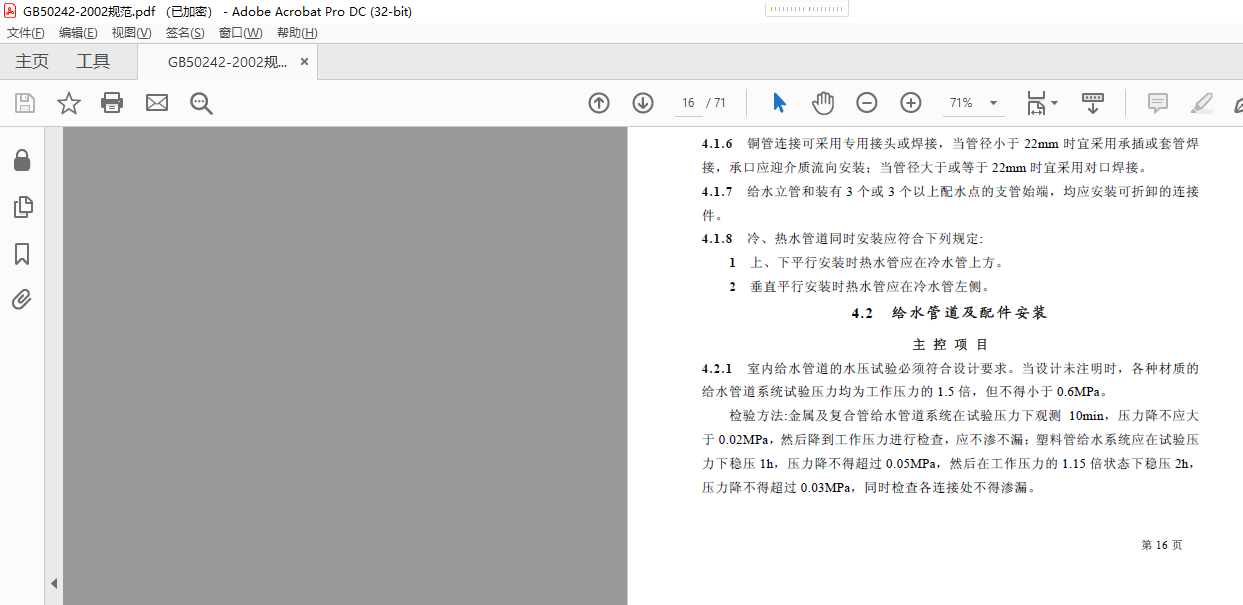Click the clause number 4.1.6

point(717,144)
